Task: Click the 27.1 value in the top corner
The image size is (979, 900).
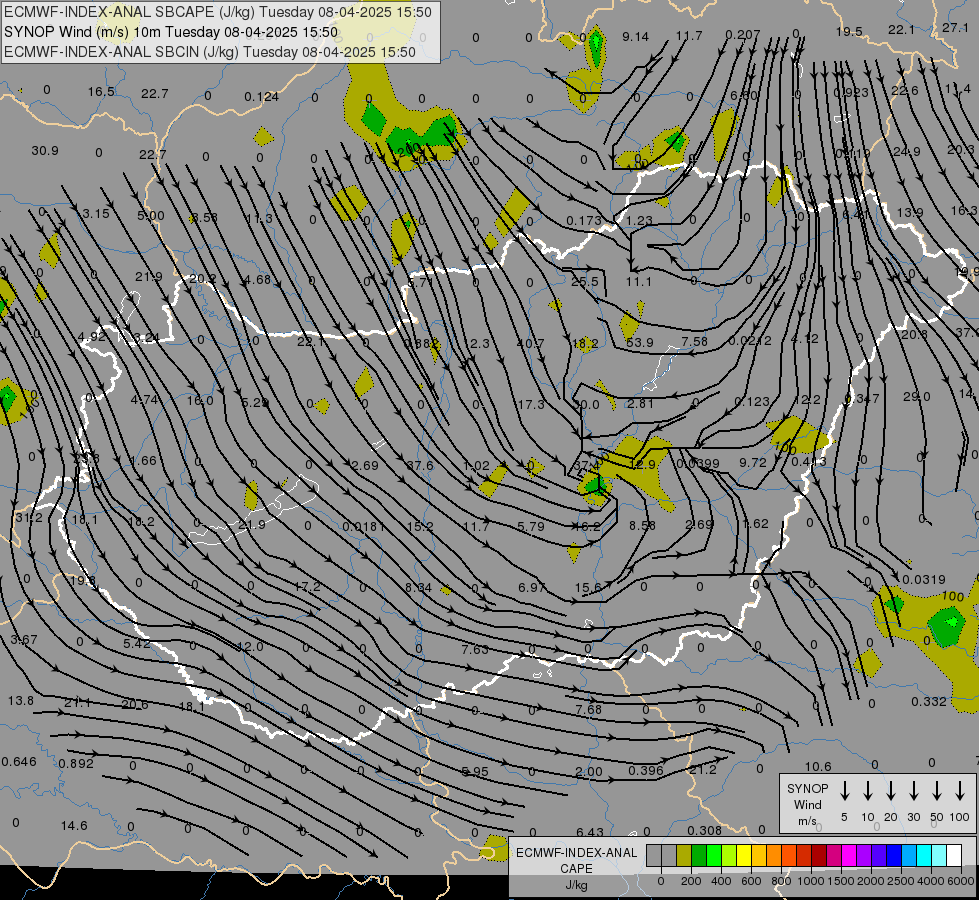Action: click(x=955, y=27)
